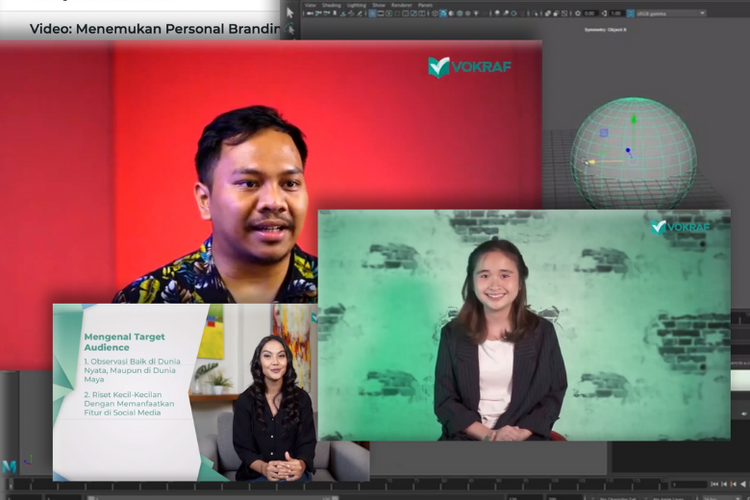Open the Renderer menu in viewport panel
The width and height of the screenshot is (750, 500).
(x=400, y=5)
